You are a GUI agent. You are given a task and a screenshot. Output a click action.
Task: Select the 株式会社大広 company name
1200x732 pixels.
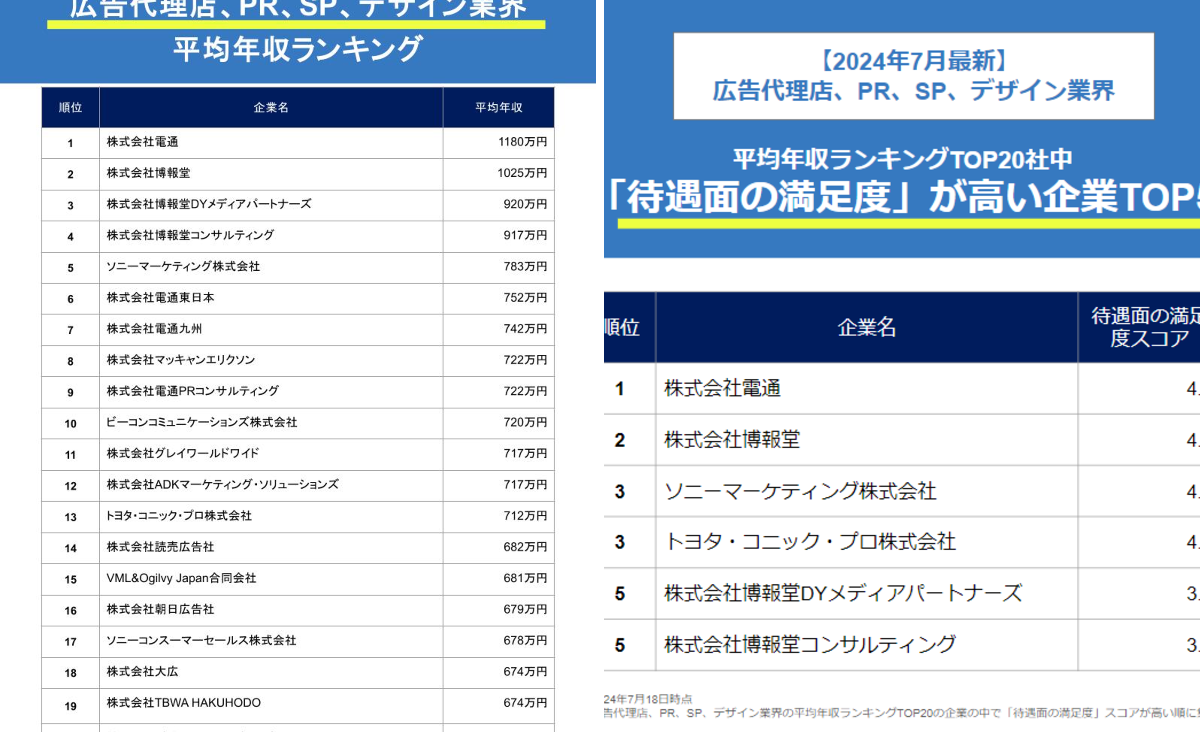tap(143, 672)
